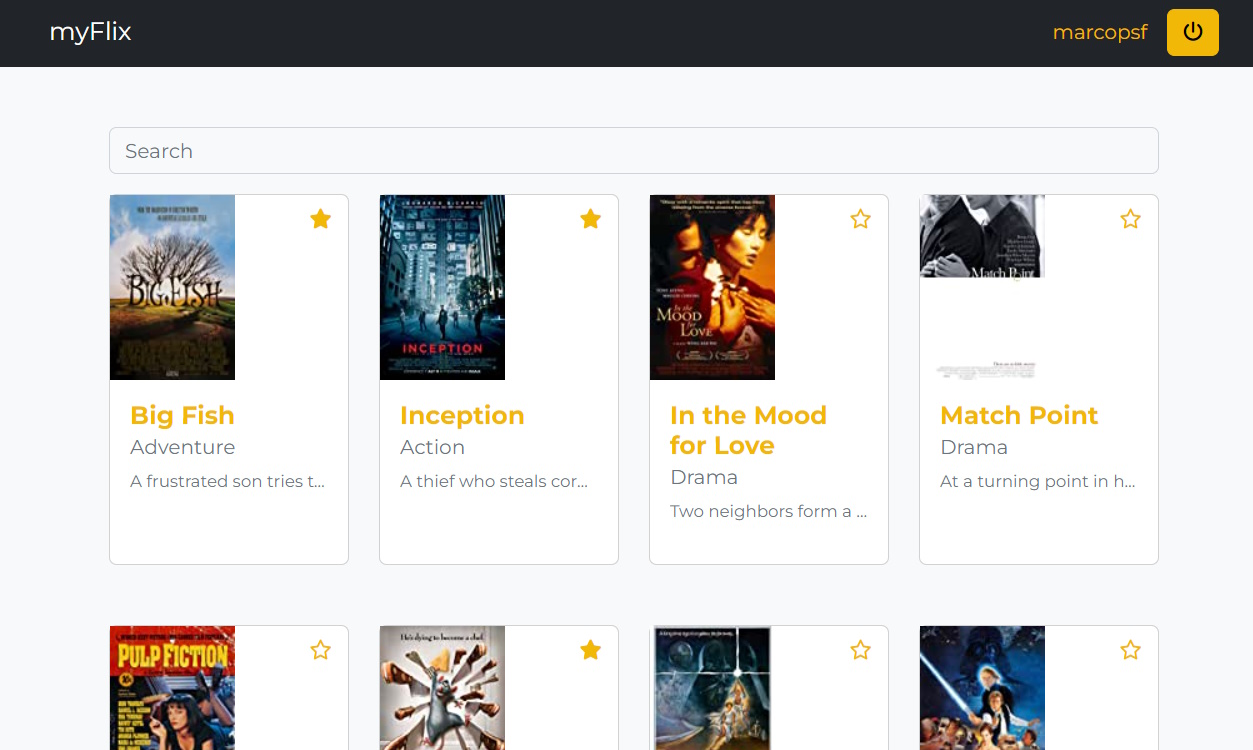Click the star icon on Pulp Fiction's card

coord(320,649)
